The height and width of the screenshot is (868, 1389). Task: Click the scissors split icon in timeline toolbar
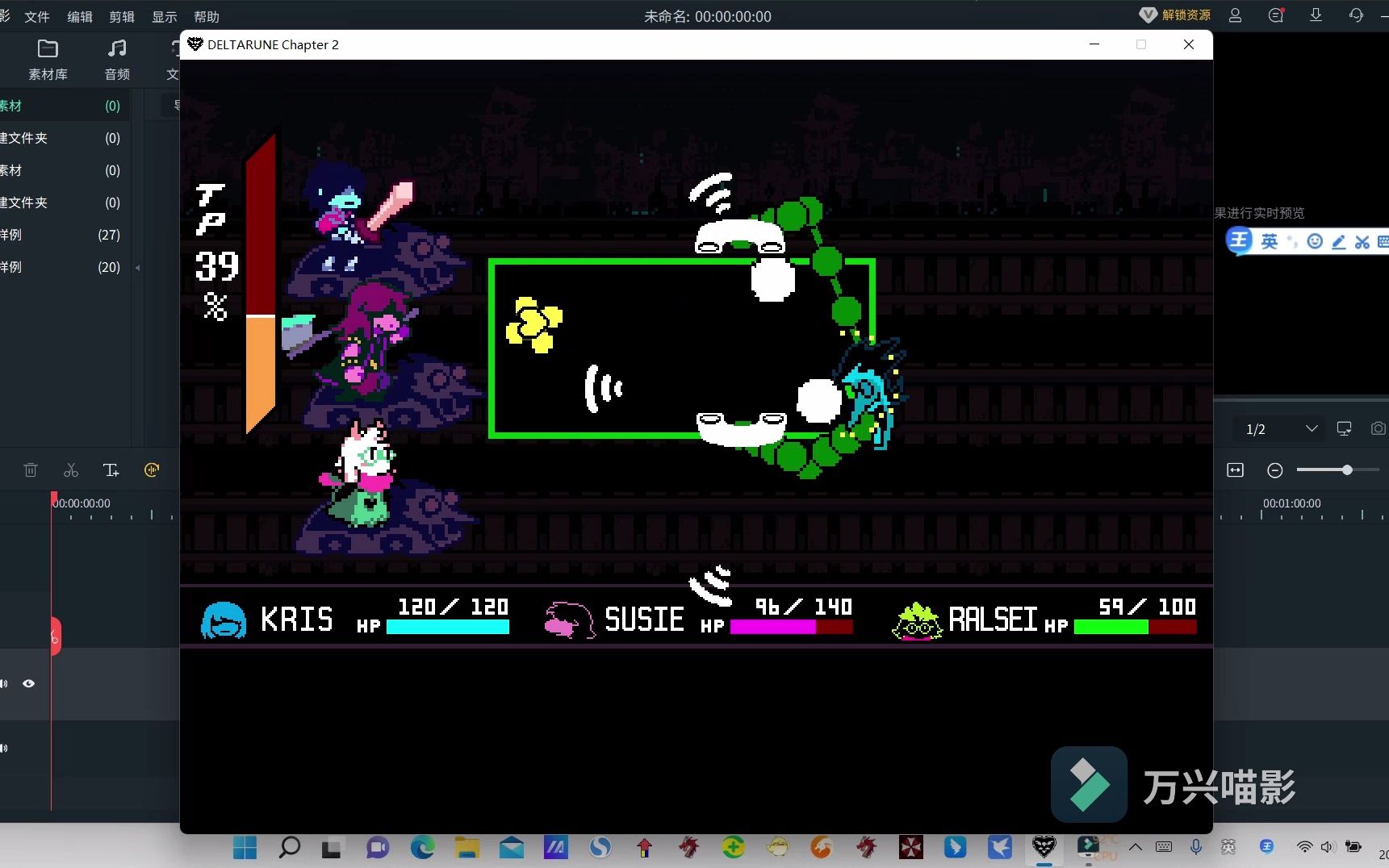(71, 469)
